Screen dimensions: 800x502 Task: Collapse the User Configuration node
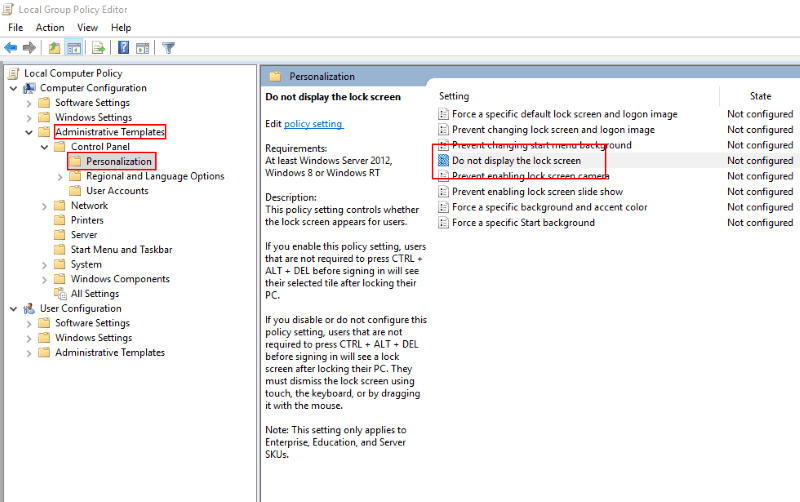[x=14, y=309]
